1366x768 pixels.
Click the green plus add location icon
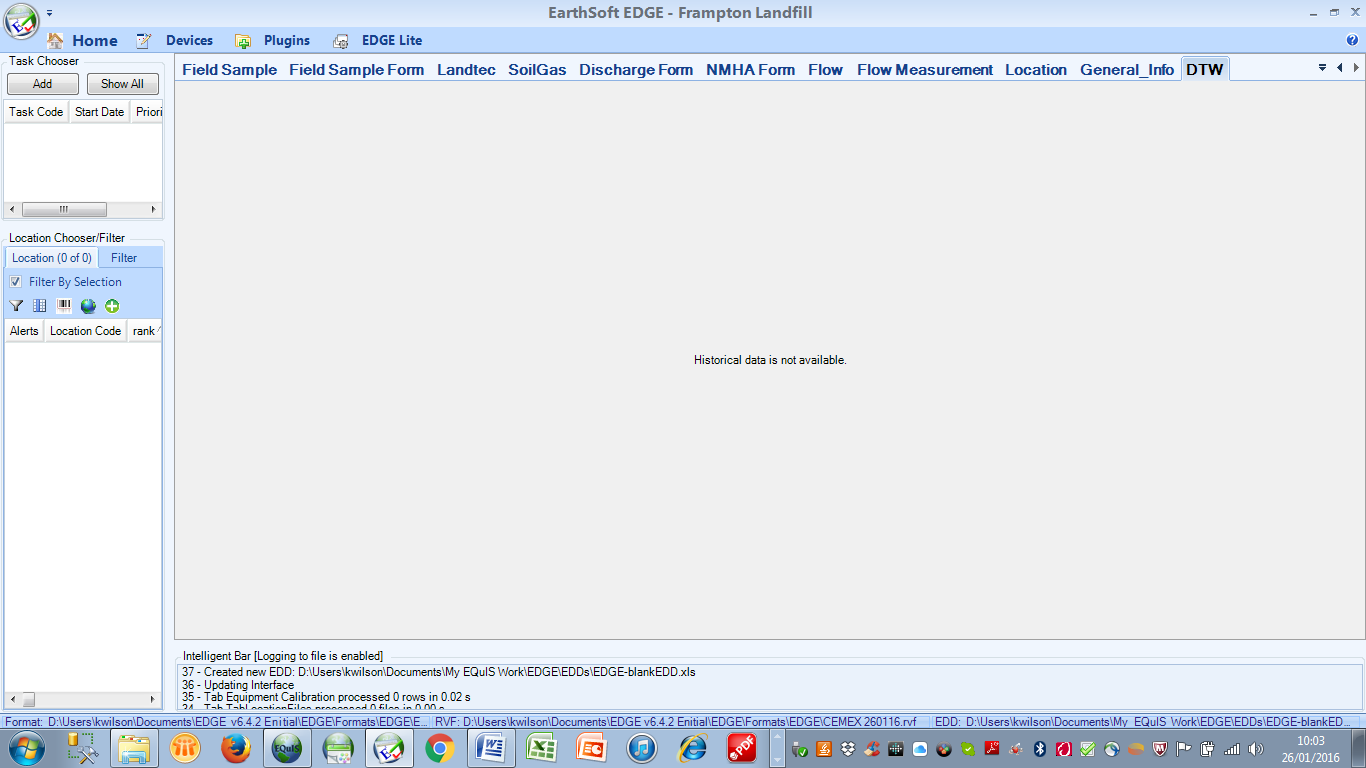(x=112, y=306)
